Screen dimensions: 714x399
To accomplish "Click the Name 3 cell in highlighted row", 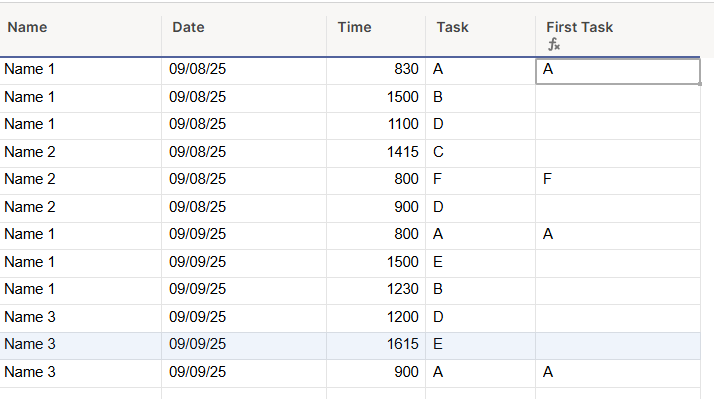I will [81, 346].
